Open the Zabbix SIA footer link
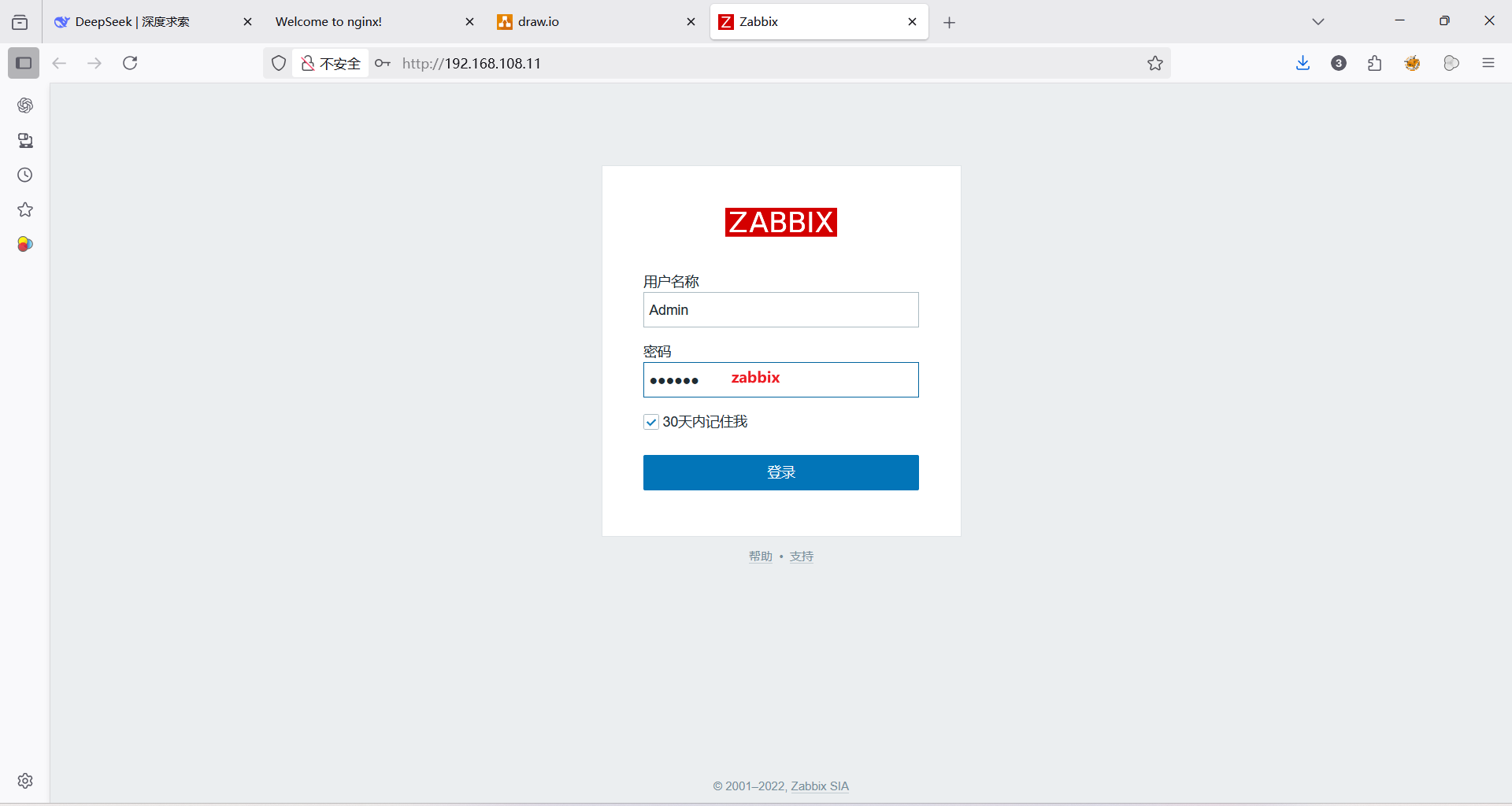The height and width of the screenshot is (806, 1512). coord(820,786)
